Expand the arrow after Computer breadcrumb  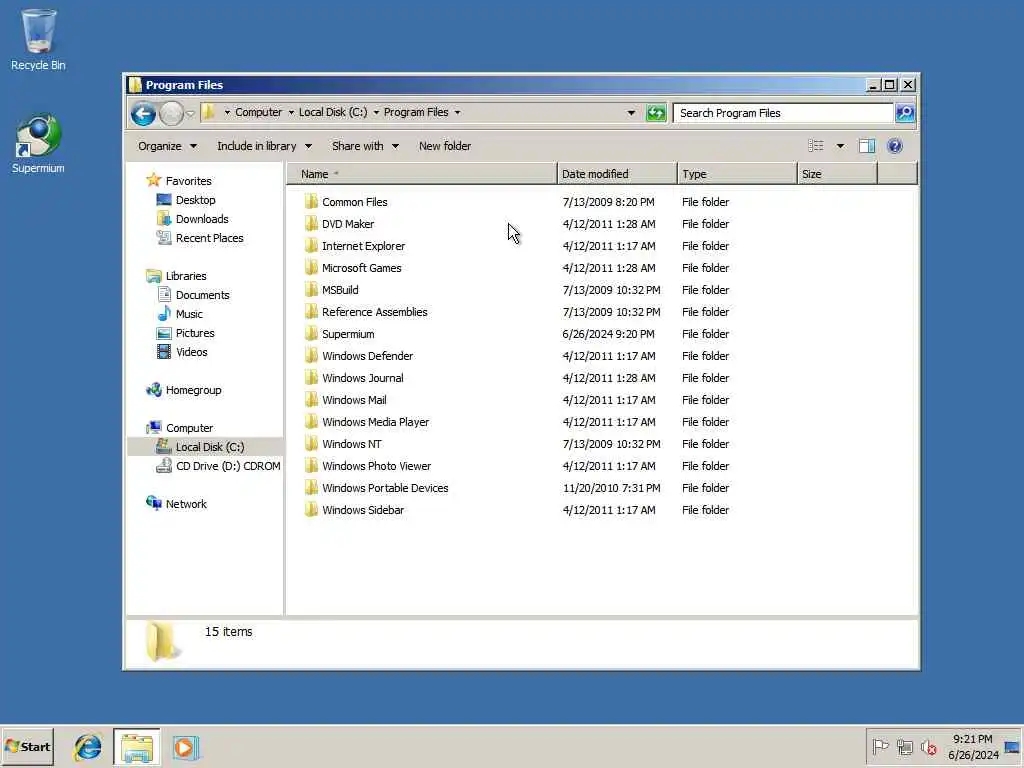click(291, 113)
